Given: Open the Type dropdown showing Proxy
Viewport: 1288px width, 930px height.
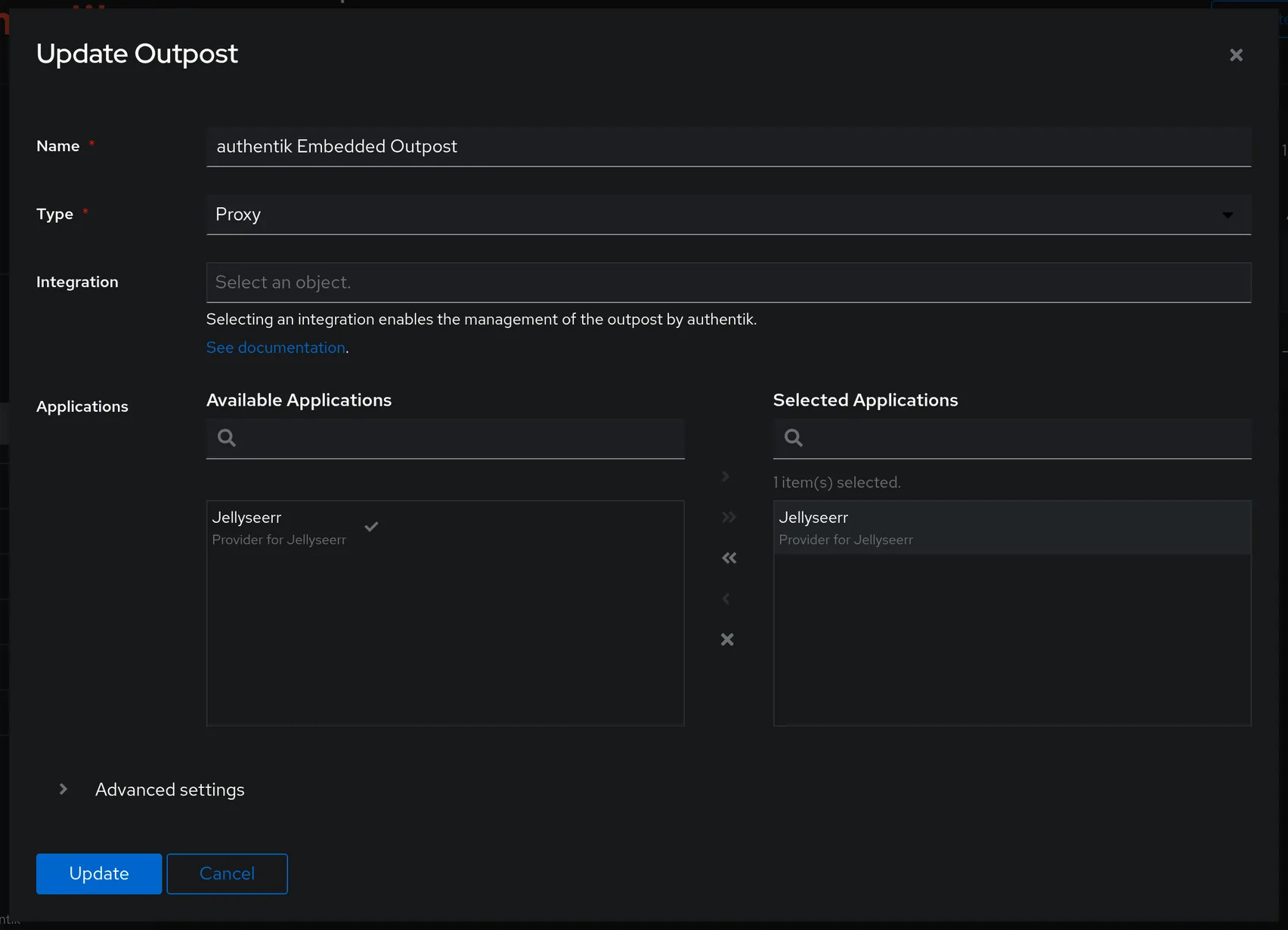Looking at the screenshot, I should point(729,215).
